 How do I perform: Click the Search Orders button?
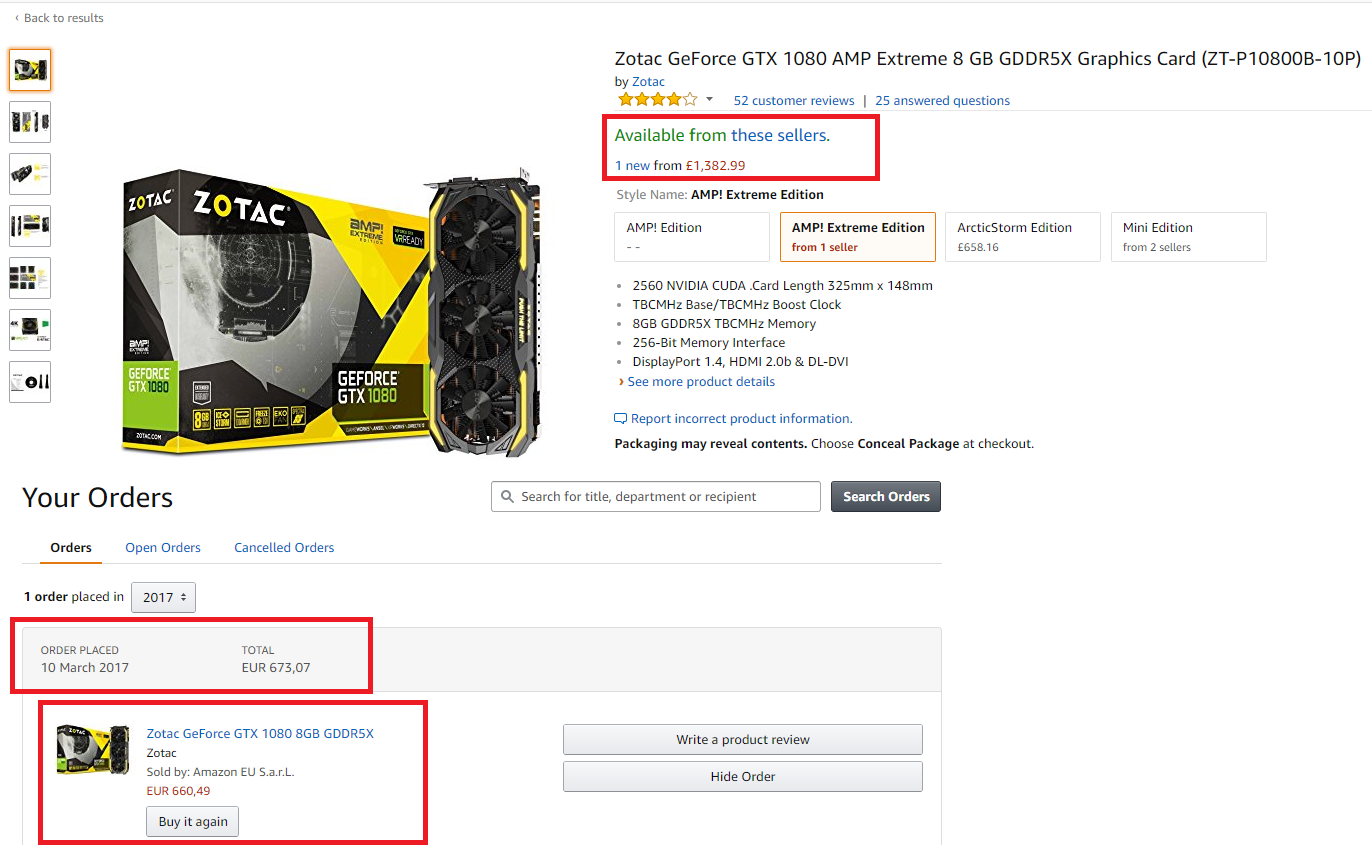886,497
